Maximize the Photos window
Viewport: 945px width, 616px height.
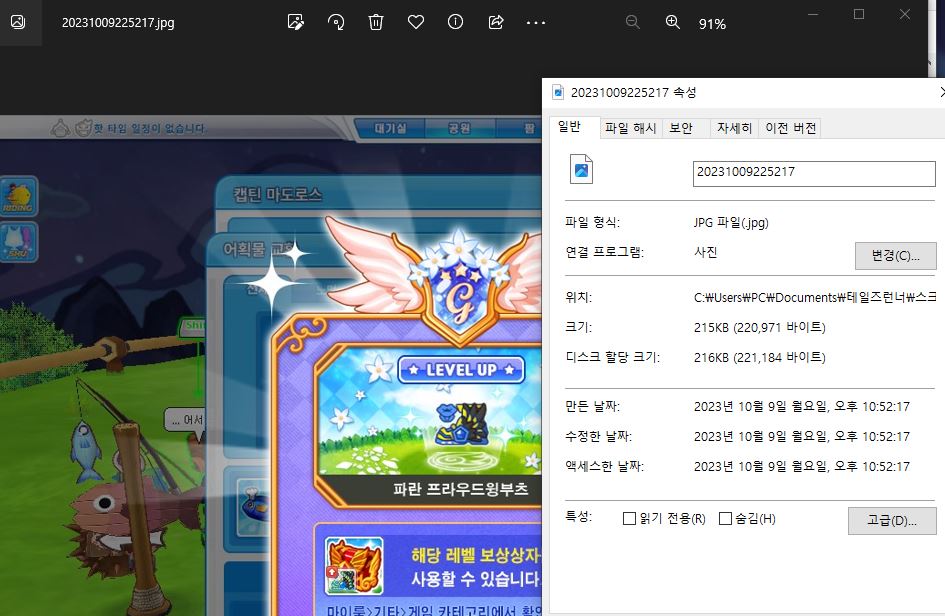click(x=859, y=14)
